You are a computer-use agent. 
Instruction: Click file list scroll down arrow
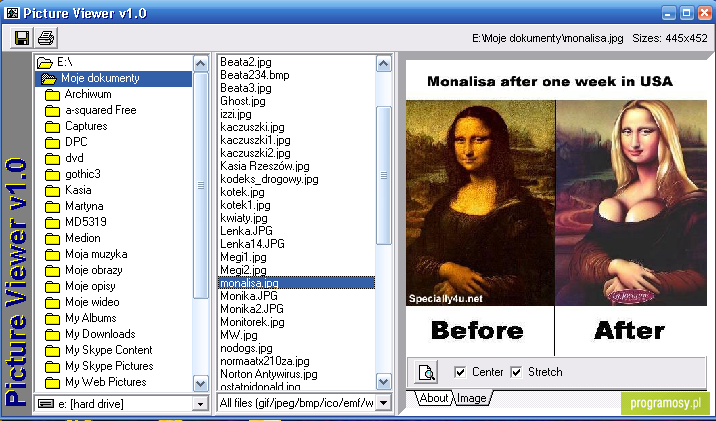[x=384, y=381]
